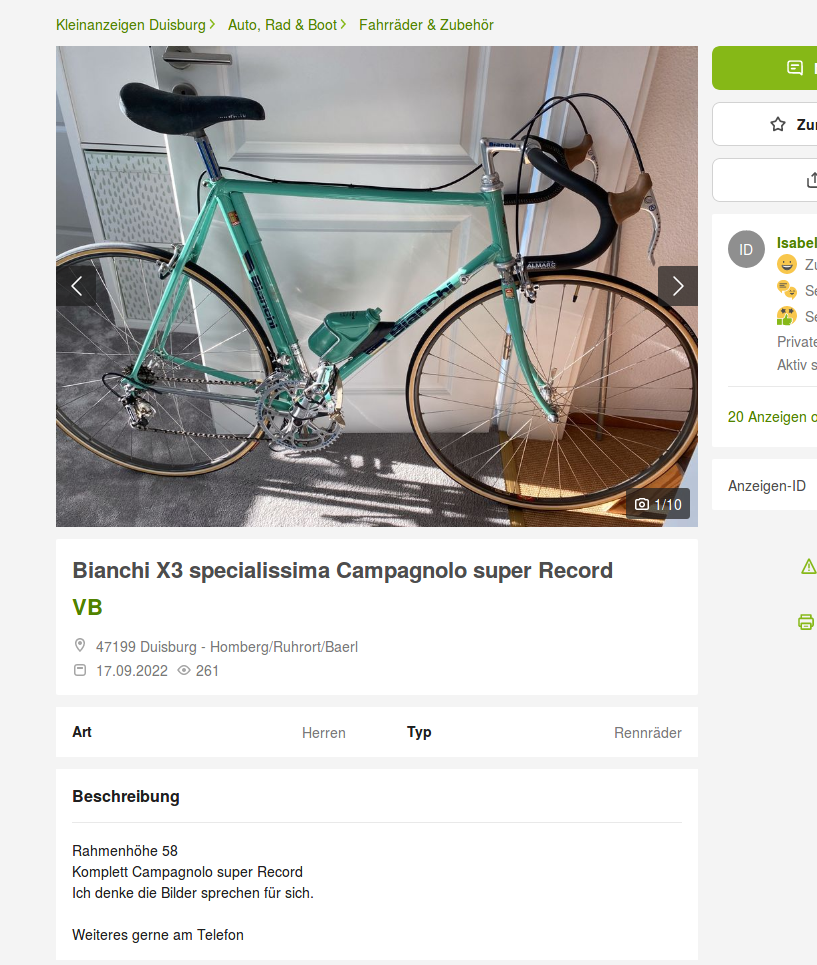Open the share listing button
This screenshot has width=817, height=965.
(x=765, y=180)
